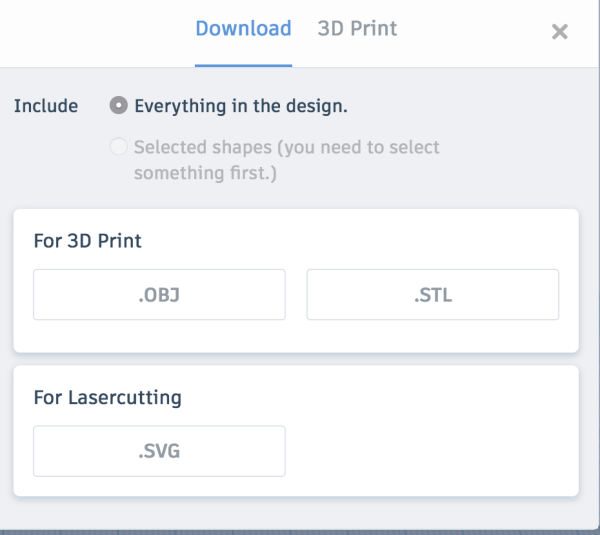Viewport: 600px width, 535px height.
Task: Export .SVG for lasercutting
Action: [x=159, y=451]
